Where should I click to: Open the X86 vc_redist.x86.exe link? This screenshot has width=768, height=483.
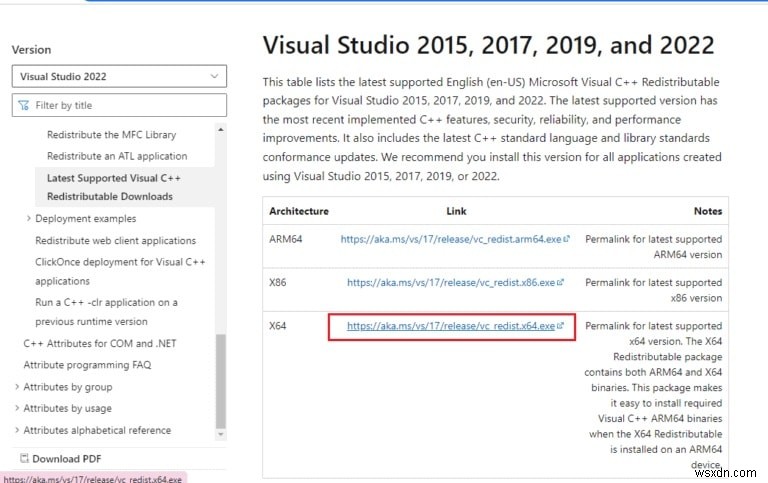(x=451, y=283)
